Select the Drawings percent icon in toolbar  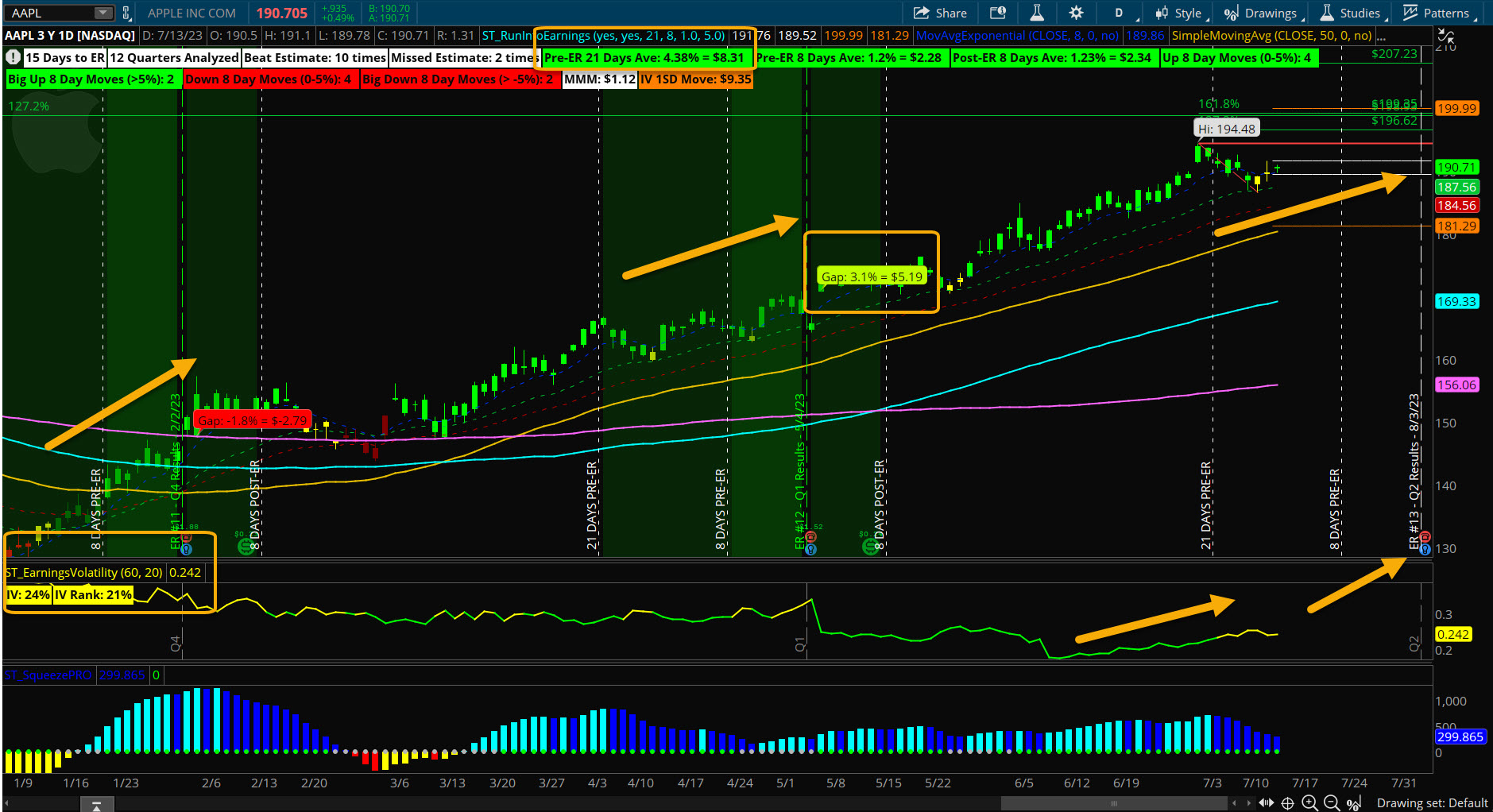tap(1230, 13)
